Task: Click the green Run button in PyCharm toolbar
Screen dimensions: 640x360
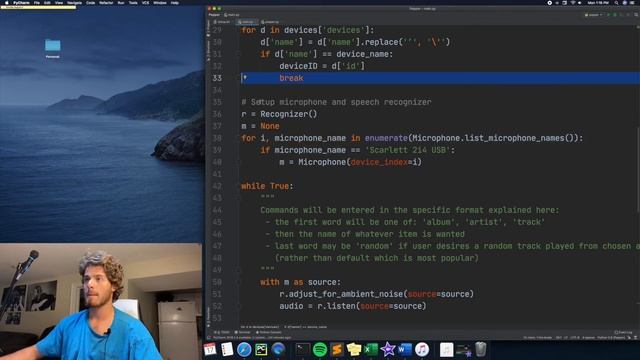Action: click(x=609, y=15)
